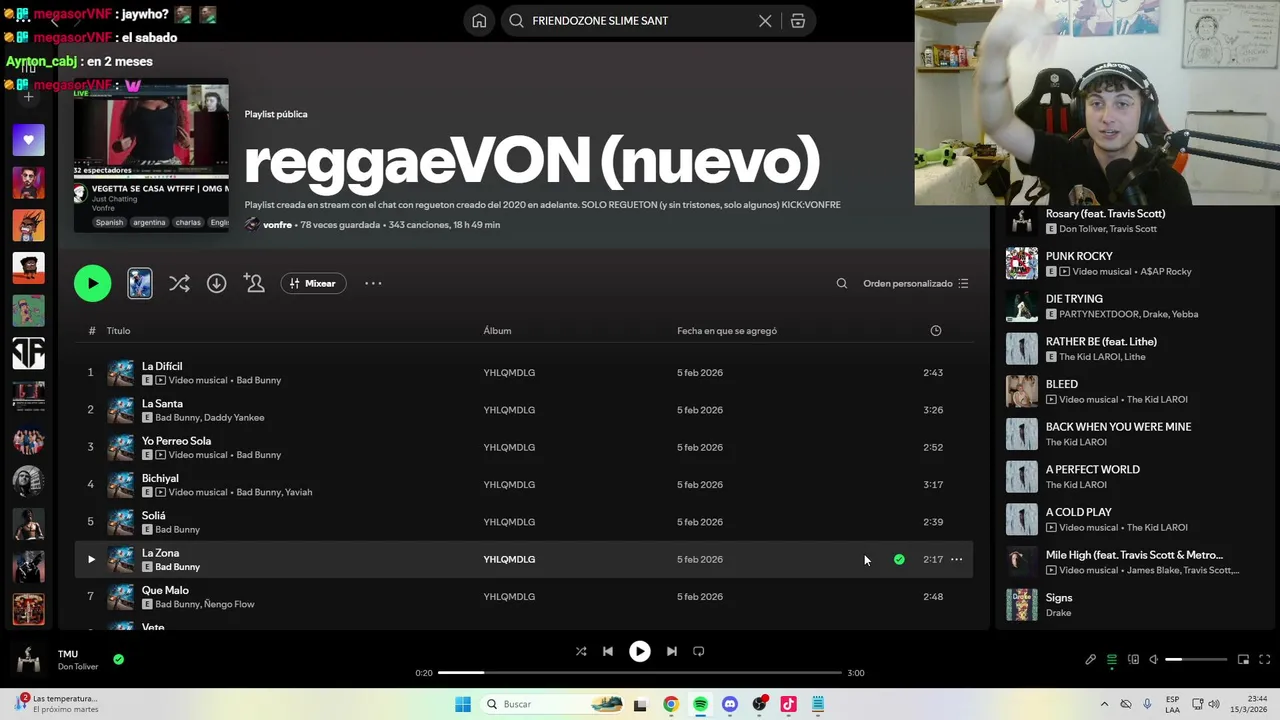Open Ñengo Flow artist link under Que Malo
The image size is (1280, 720).
[x=230, y=604]
